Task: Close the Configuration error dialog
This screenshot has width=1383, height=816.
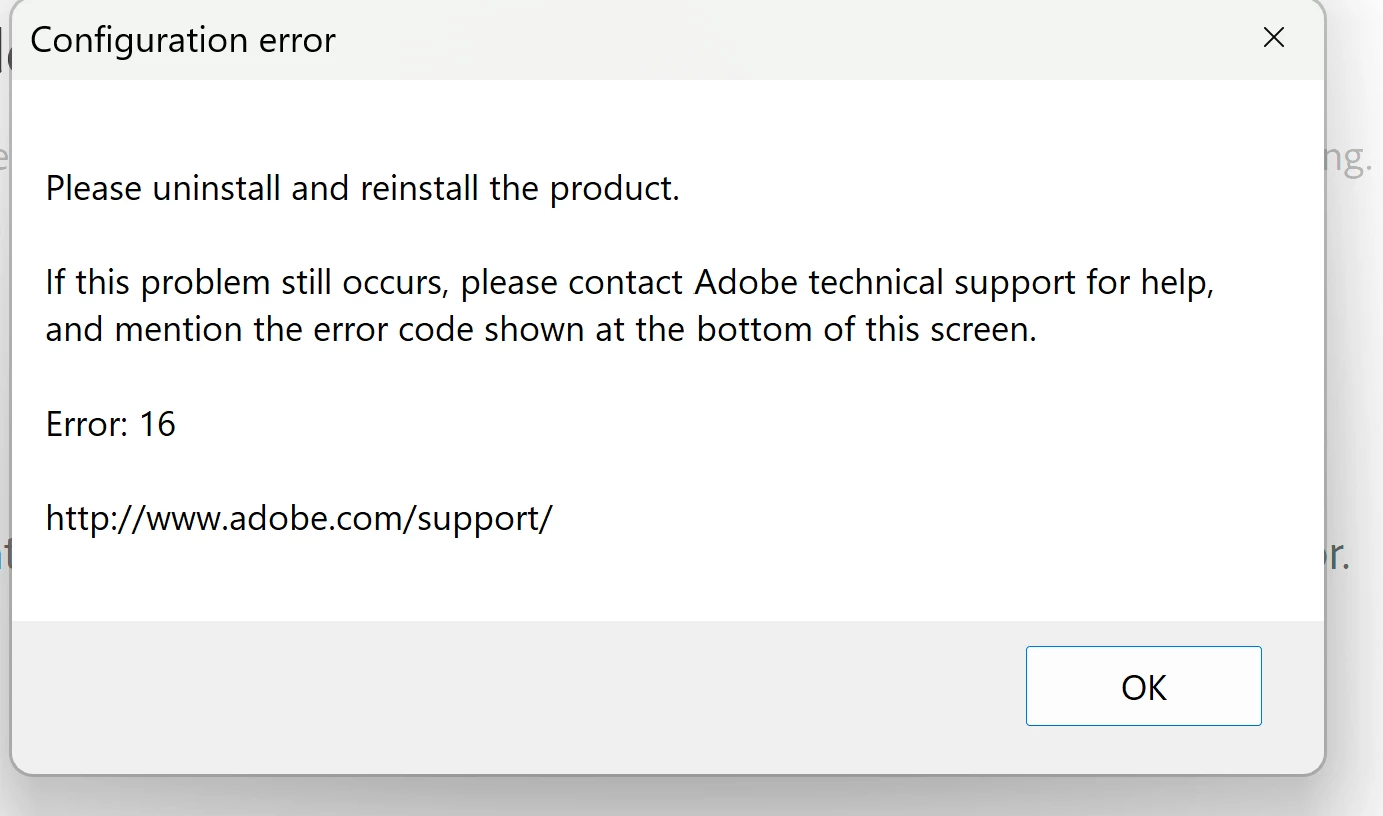Action: [x=1273, y=38]
